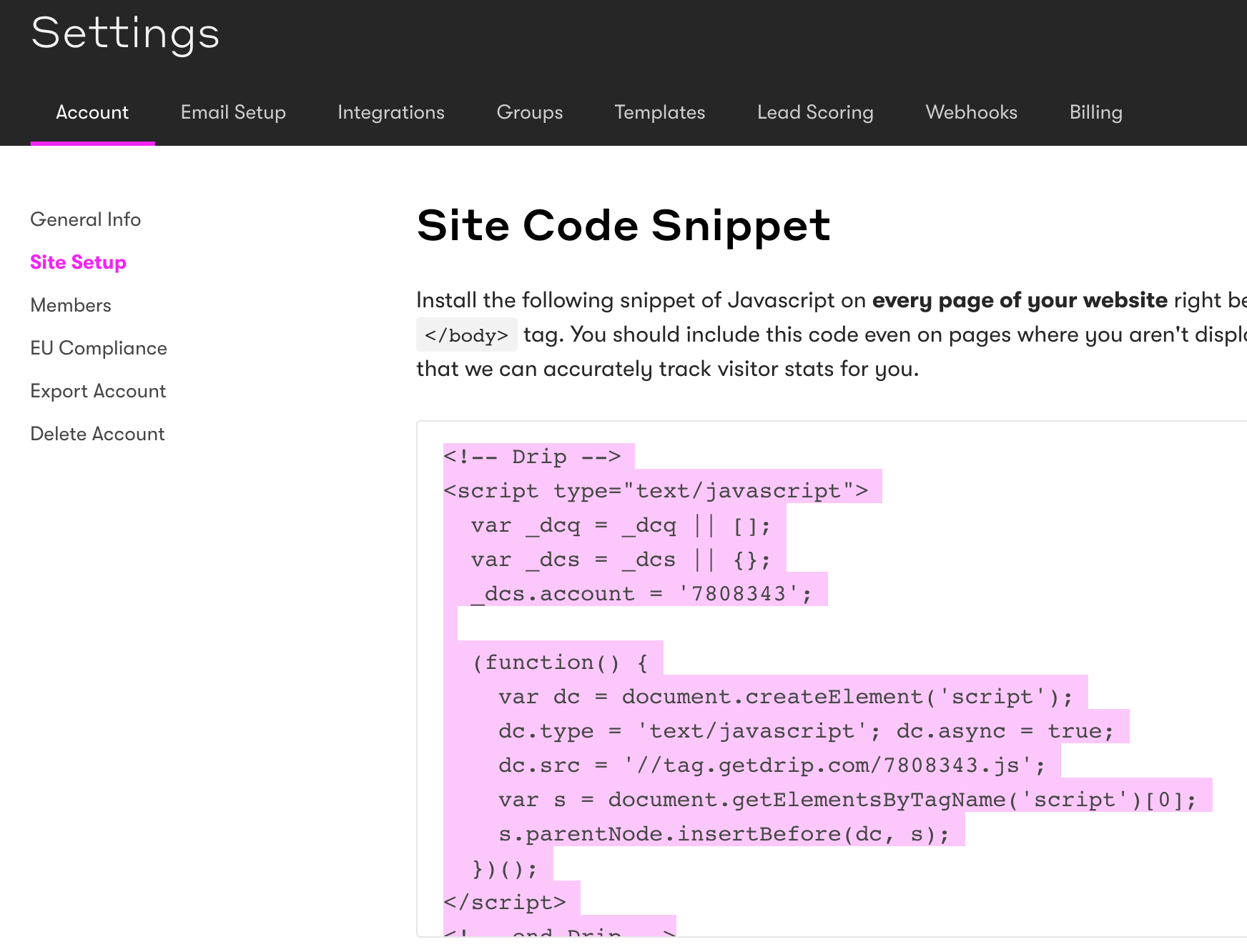Viewport: 1247px width, 952px height.
Task: Open General Info in sidebar
Action: coord(85,219)
